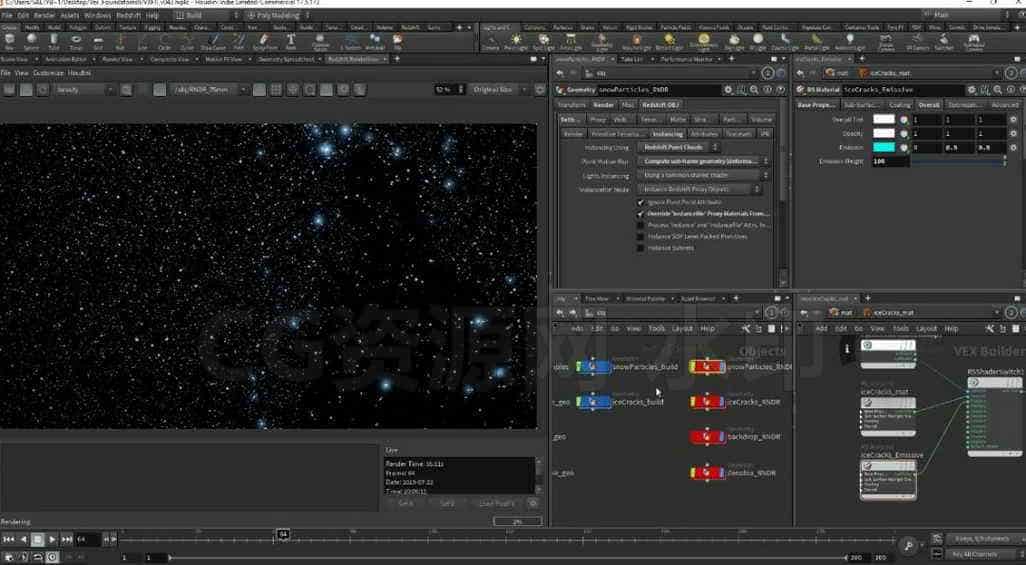The height and width of the screenshot is (565, 1026).
Task: Switch to Coating material tab
Action: click(x=900, y=105)
